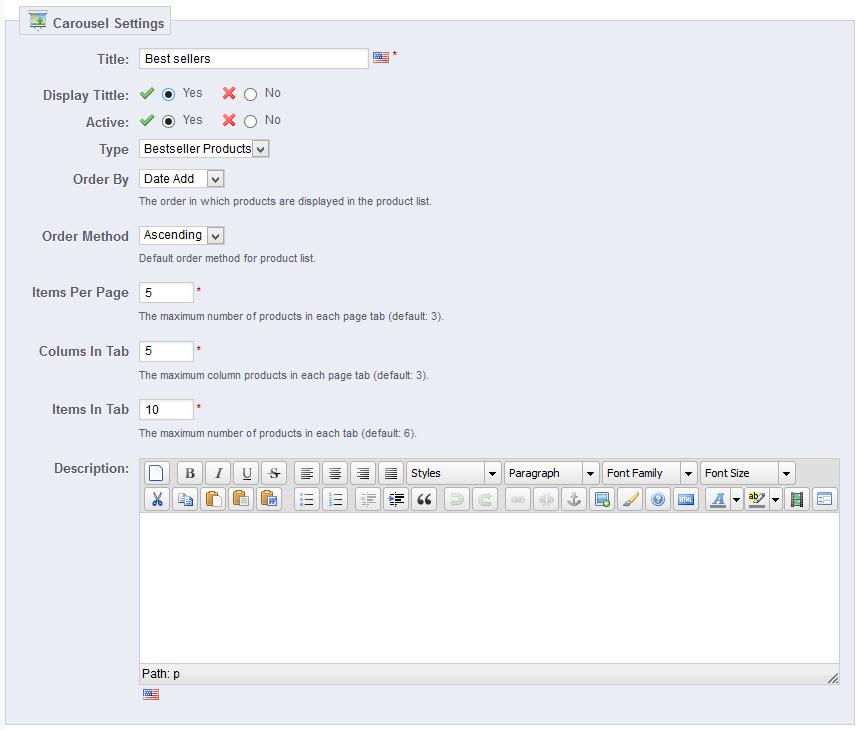Insert anchor icon
Screen dimensions: 859x730
[574, 499]
